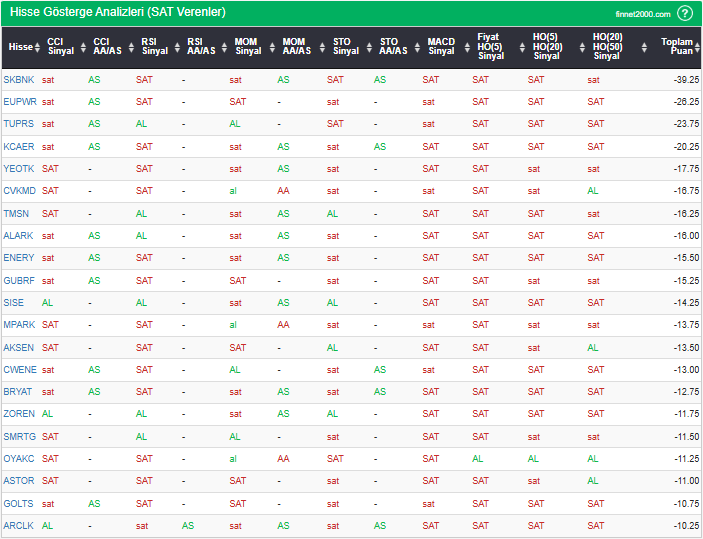Open ARCLK stock link
This screenshot has width=703, height=539.
coord(18,526)
